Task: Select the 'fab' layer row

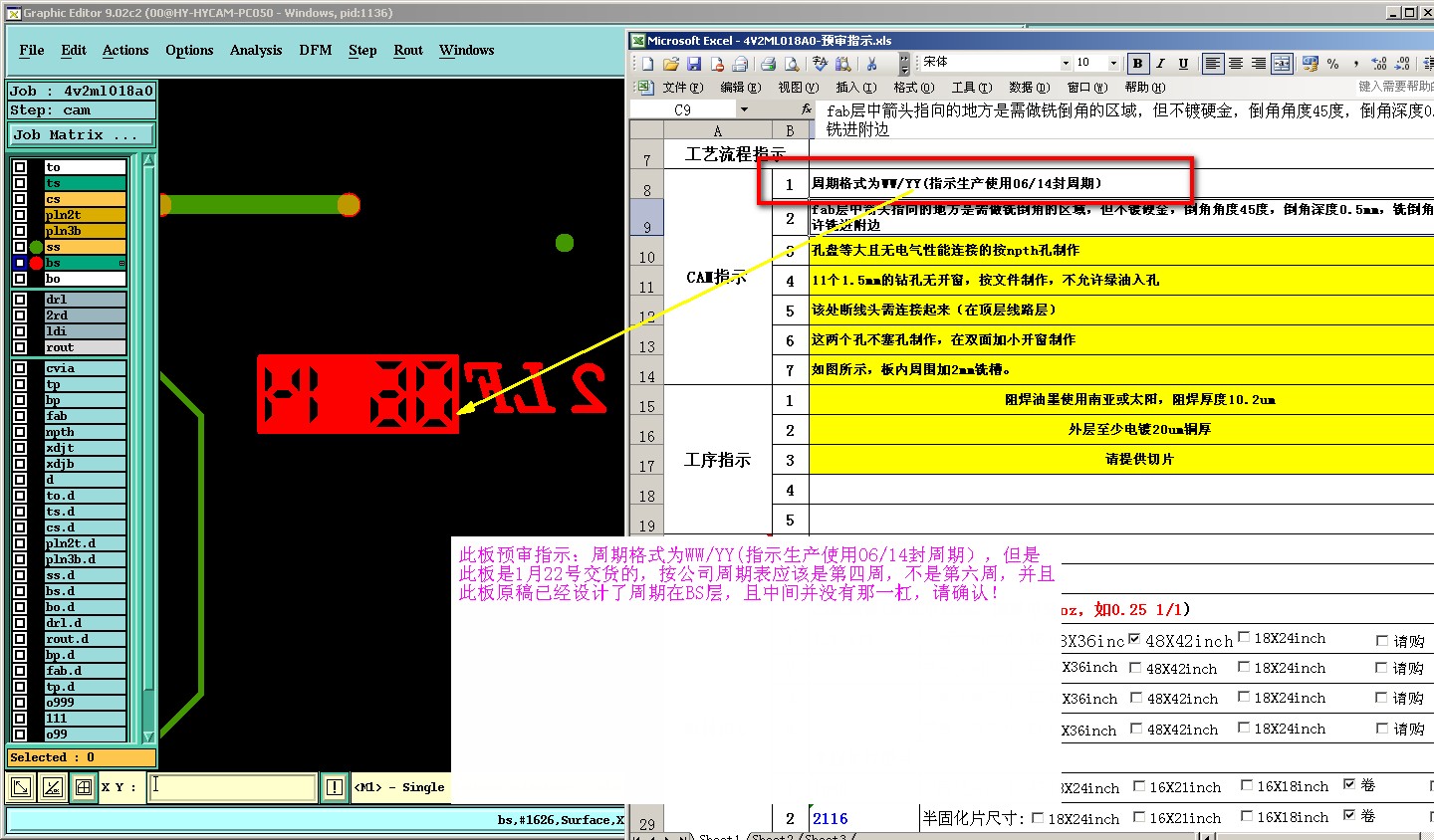Action: pos(86,416)
